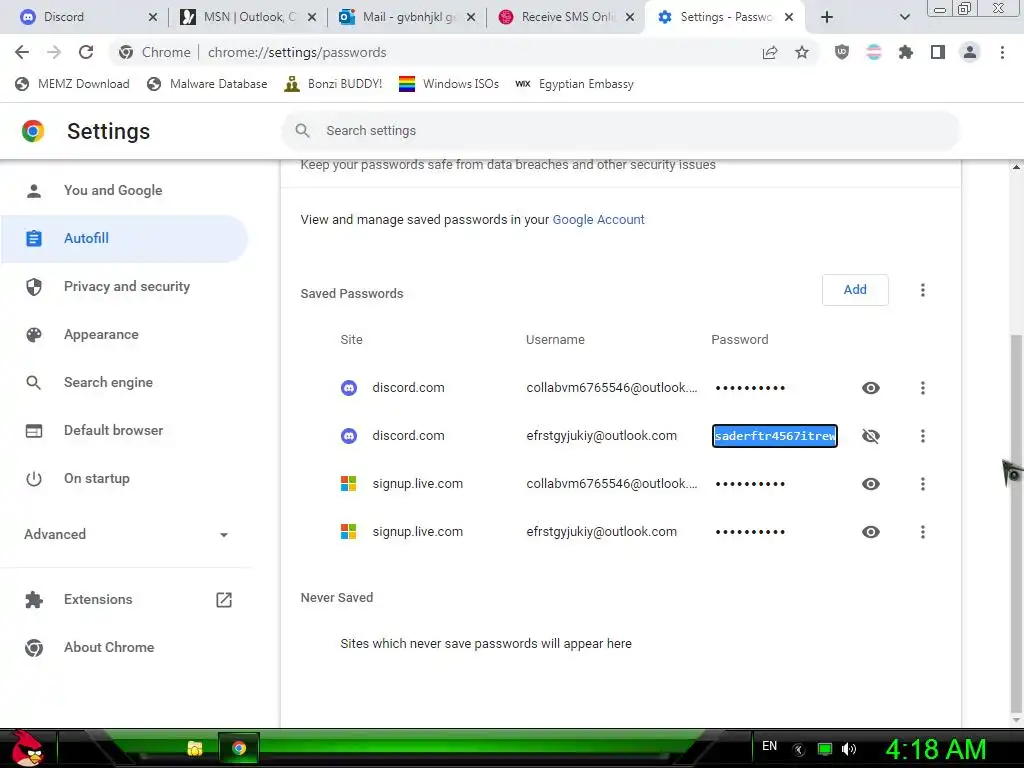Open more actions for signup.live.com collabvm6765546 entry
This screenshot has width=1024, height=768.
[923, 484]
